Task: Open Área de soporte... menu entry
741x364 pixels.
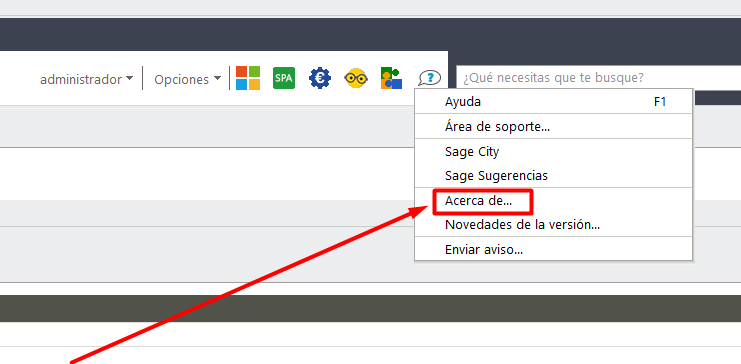Action: [553, 126]
